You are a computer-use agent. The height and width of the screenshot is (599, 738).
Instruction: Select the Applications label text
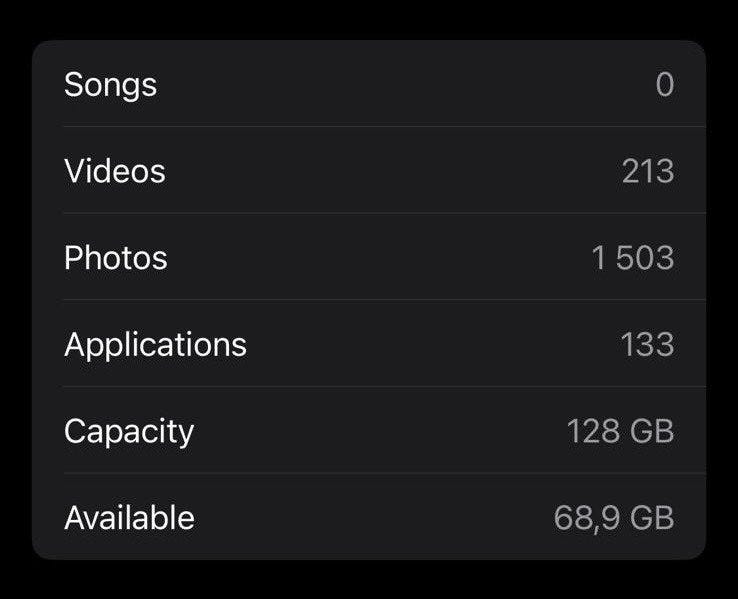pyautogui.click(x=155, y=345)
